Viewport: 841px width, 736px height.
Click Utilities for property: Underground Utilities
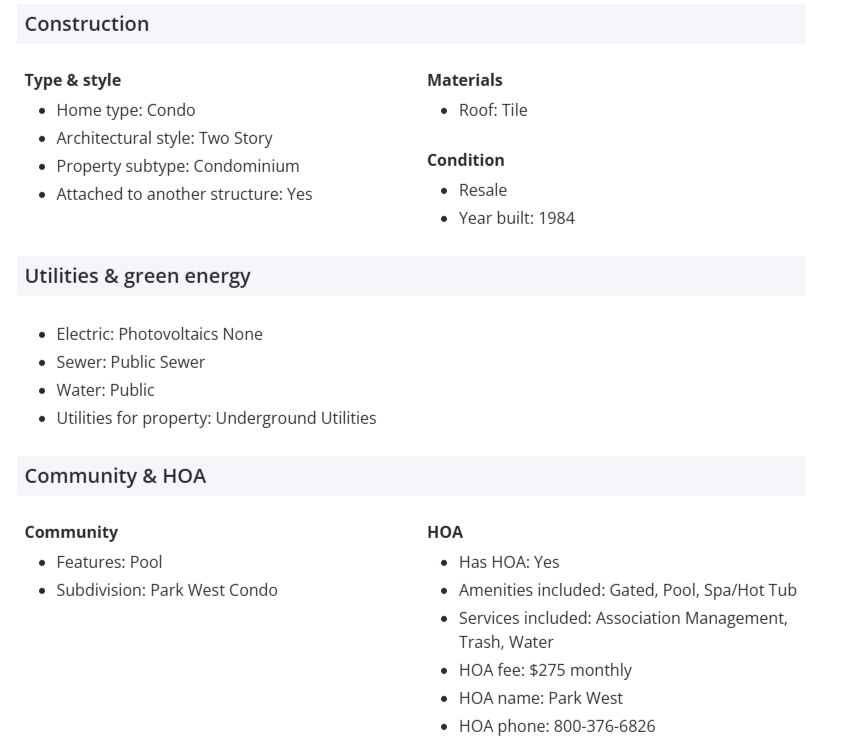[x=216, y=418]
